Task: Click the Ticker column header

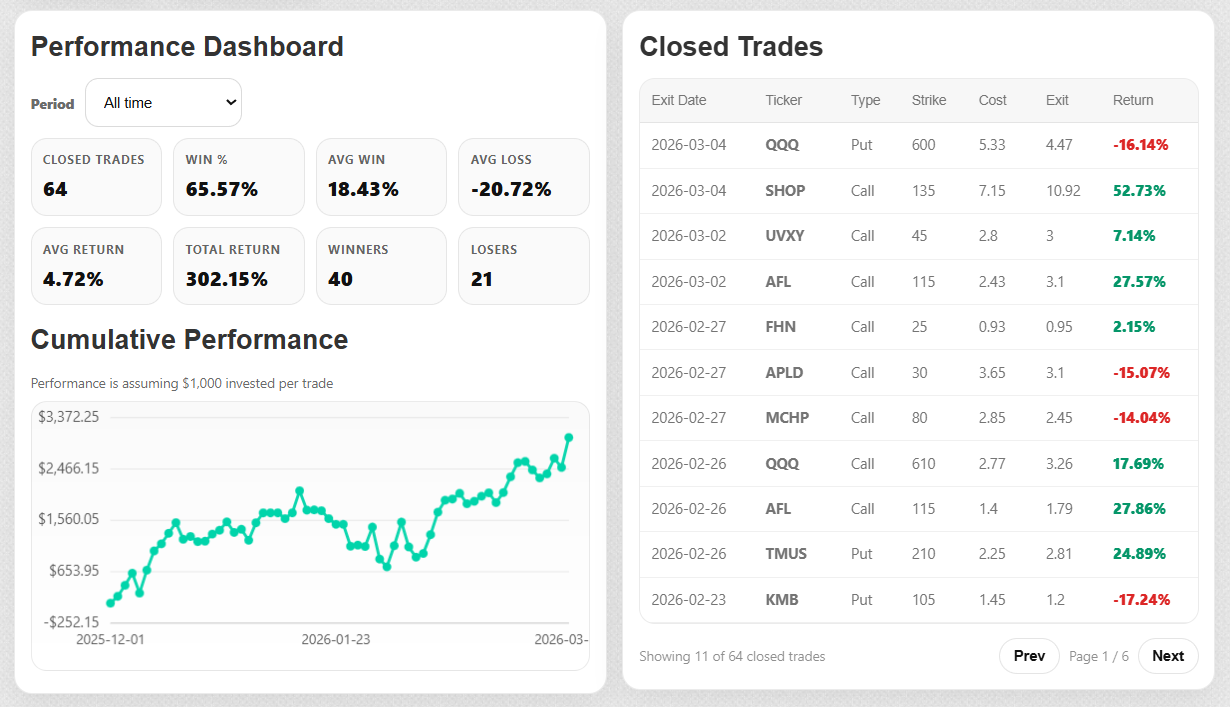Action: [x=783, y=100]
